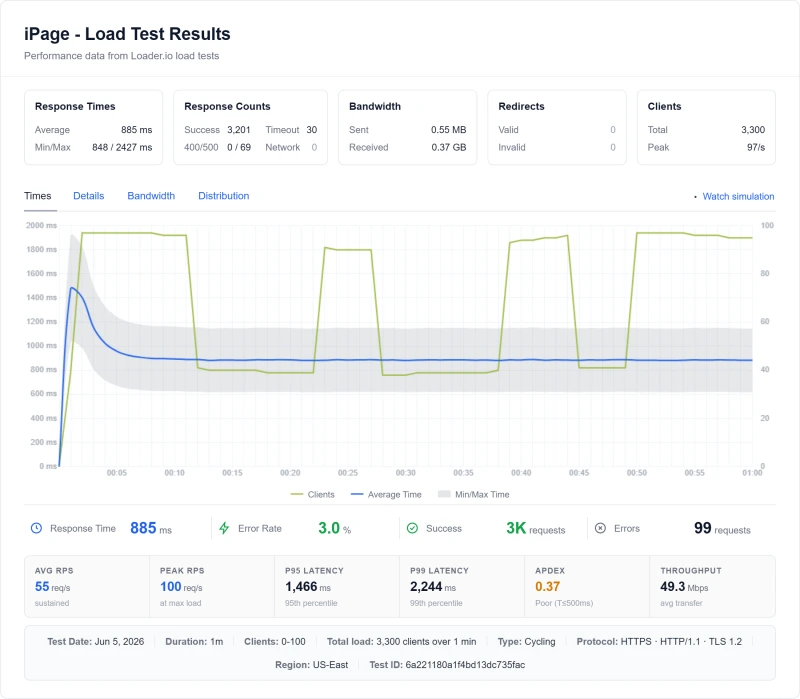Click the iPage - Load Test Results heading
Image resolution: width=800 pixels, height=699 pixels.
(127, 34)
